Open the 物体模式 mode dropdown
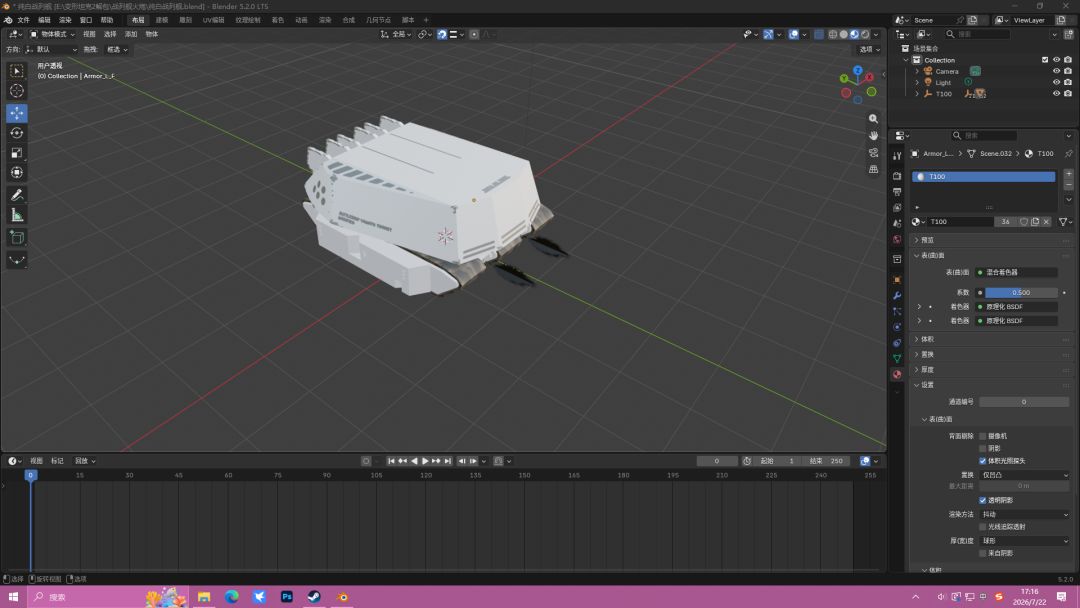This screenshot has height=608, width=1080. pyautogui.click(x=52, y=34)
